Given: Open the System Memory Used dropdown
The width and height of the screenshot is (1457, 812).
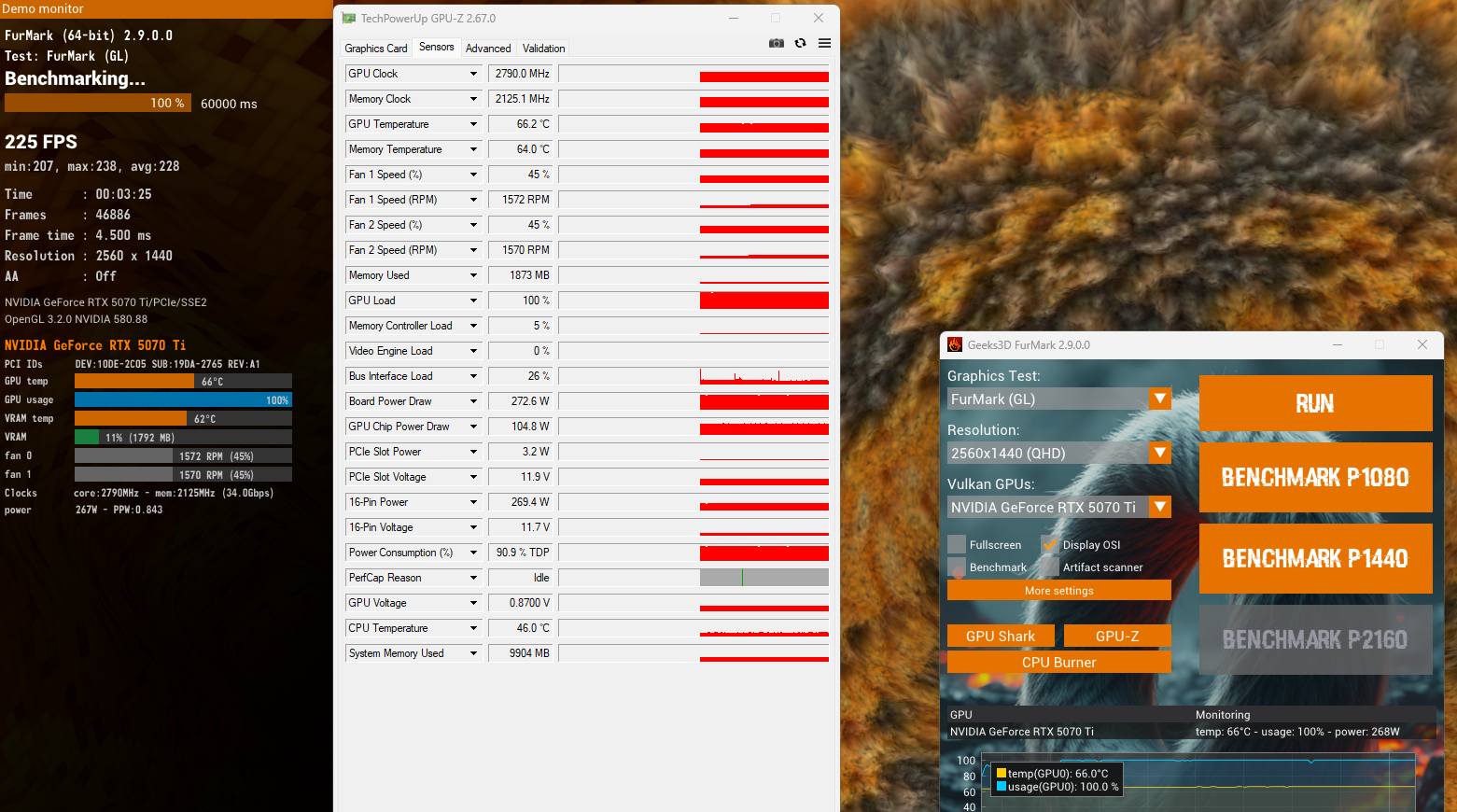Looking at the screenshot, I should [473, 653].
